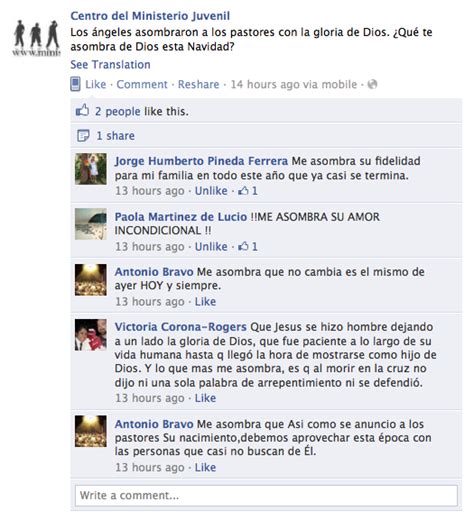Click the mobile phone icon beside Like
Screen dimensions: 474x520
point(75,84)
